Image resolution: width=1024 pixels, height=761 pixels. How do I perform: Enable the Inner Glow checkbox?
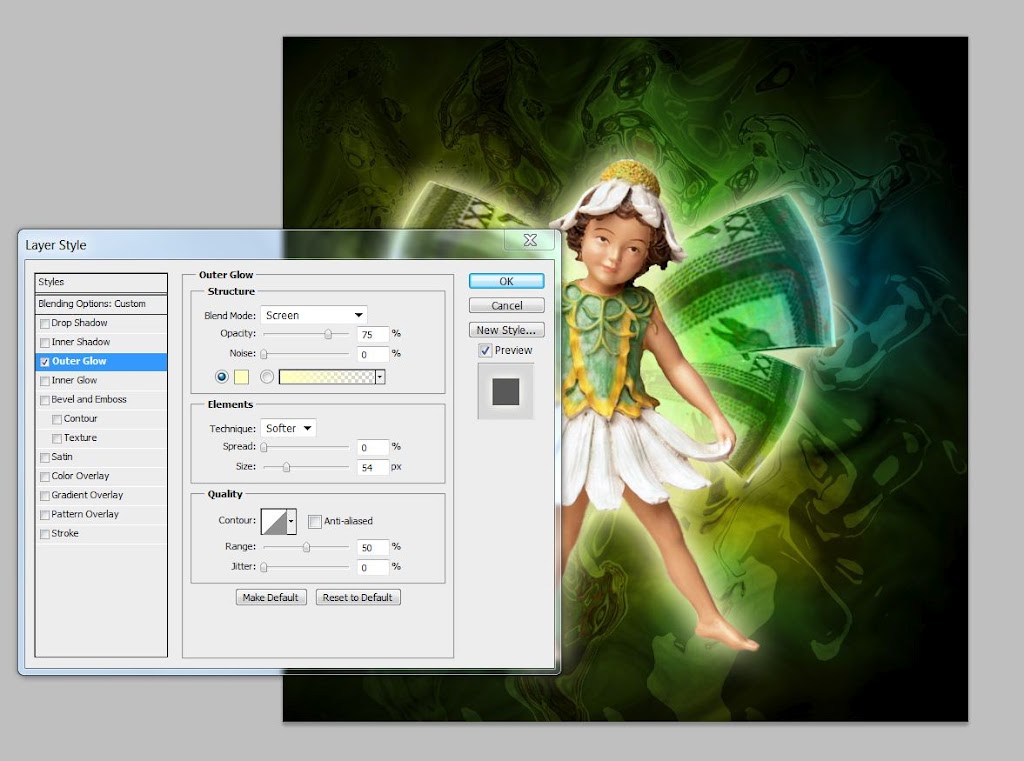[x=45, y=381]
